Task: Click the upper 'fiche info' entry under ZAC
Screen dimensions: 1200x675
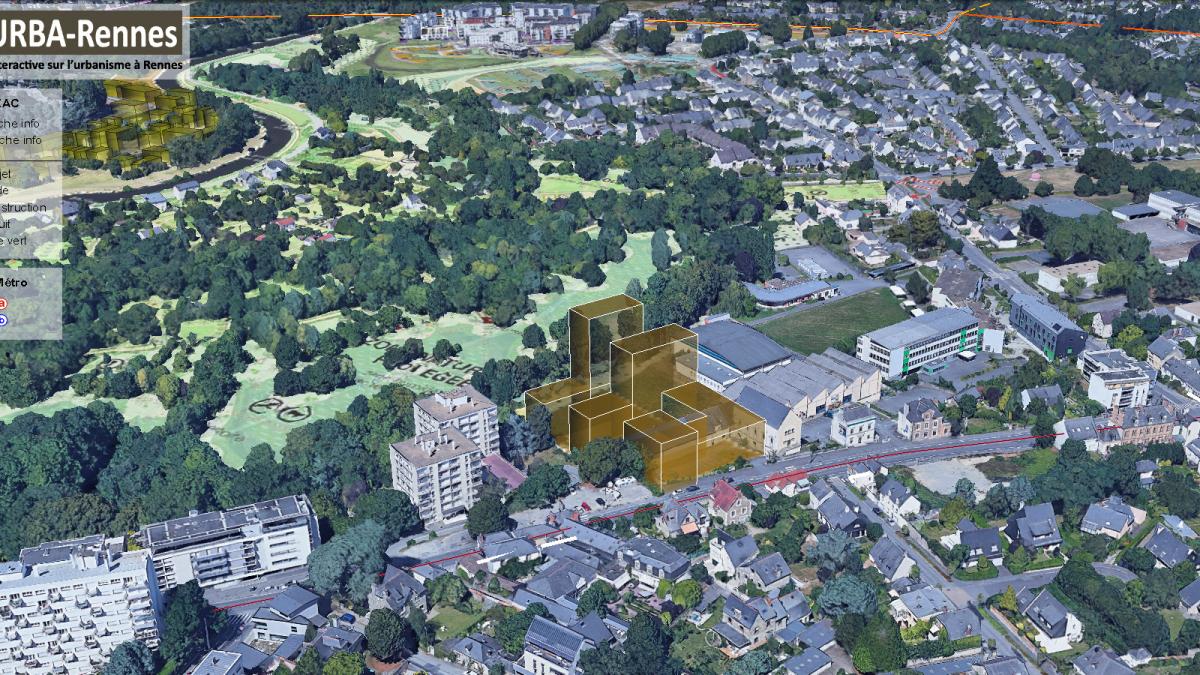Action: tap(20, 123)
